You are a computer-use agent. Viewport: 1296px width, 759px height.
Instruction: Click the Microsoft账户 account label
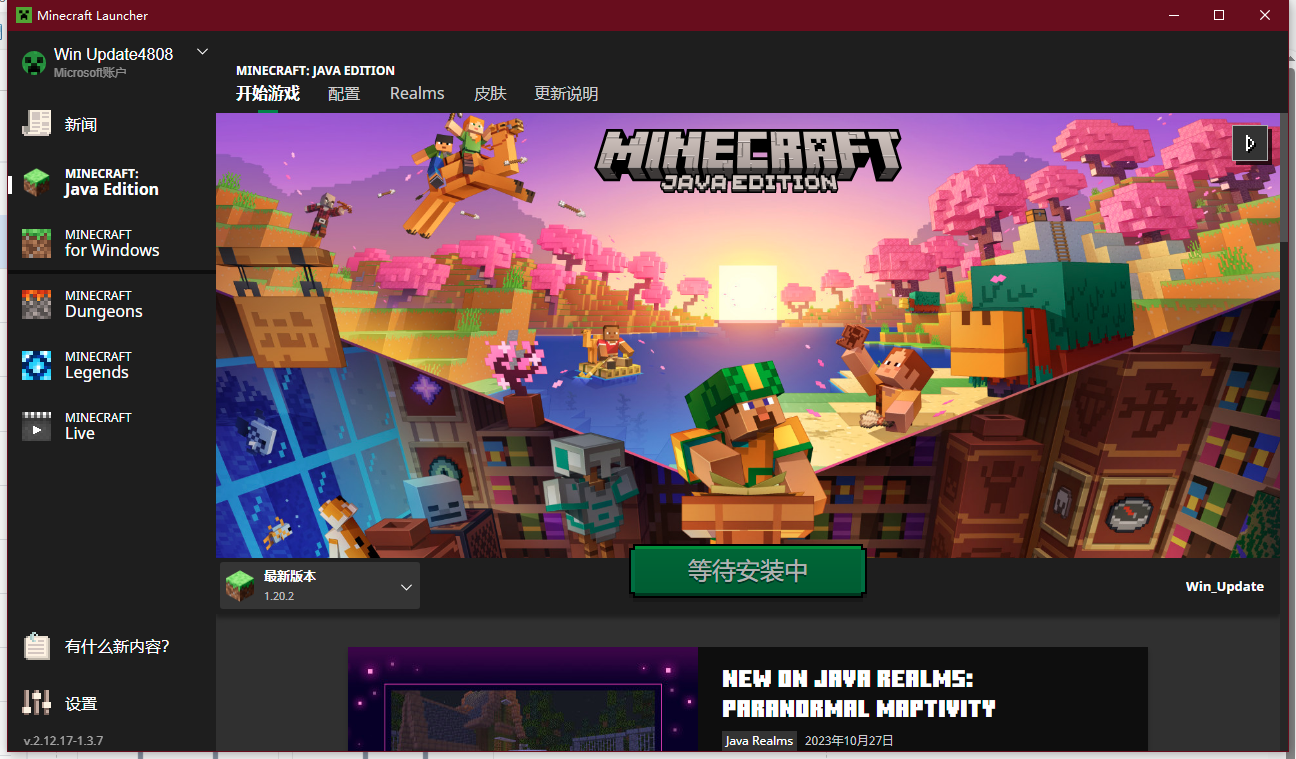point(90,73)
